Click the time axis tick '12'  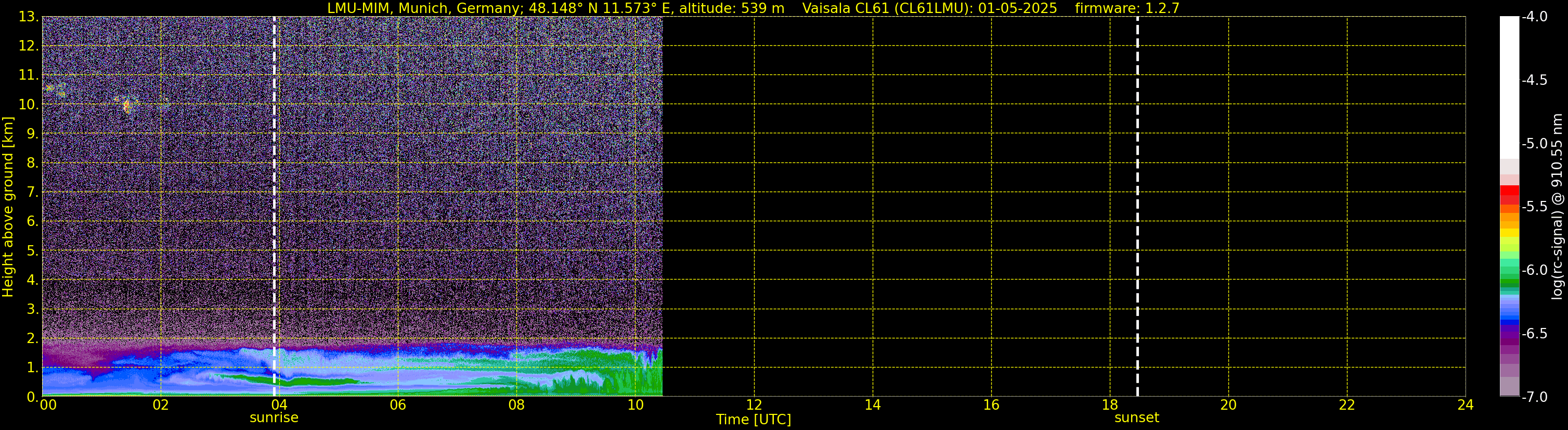coord(754,405)
